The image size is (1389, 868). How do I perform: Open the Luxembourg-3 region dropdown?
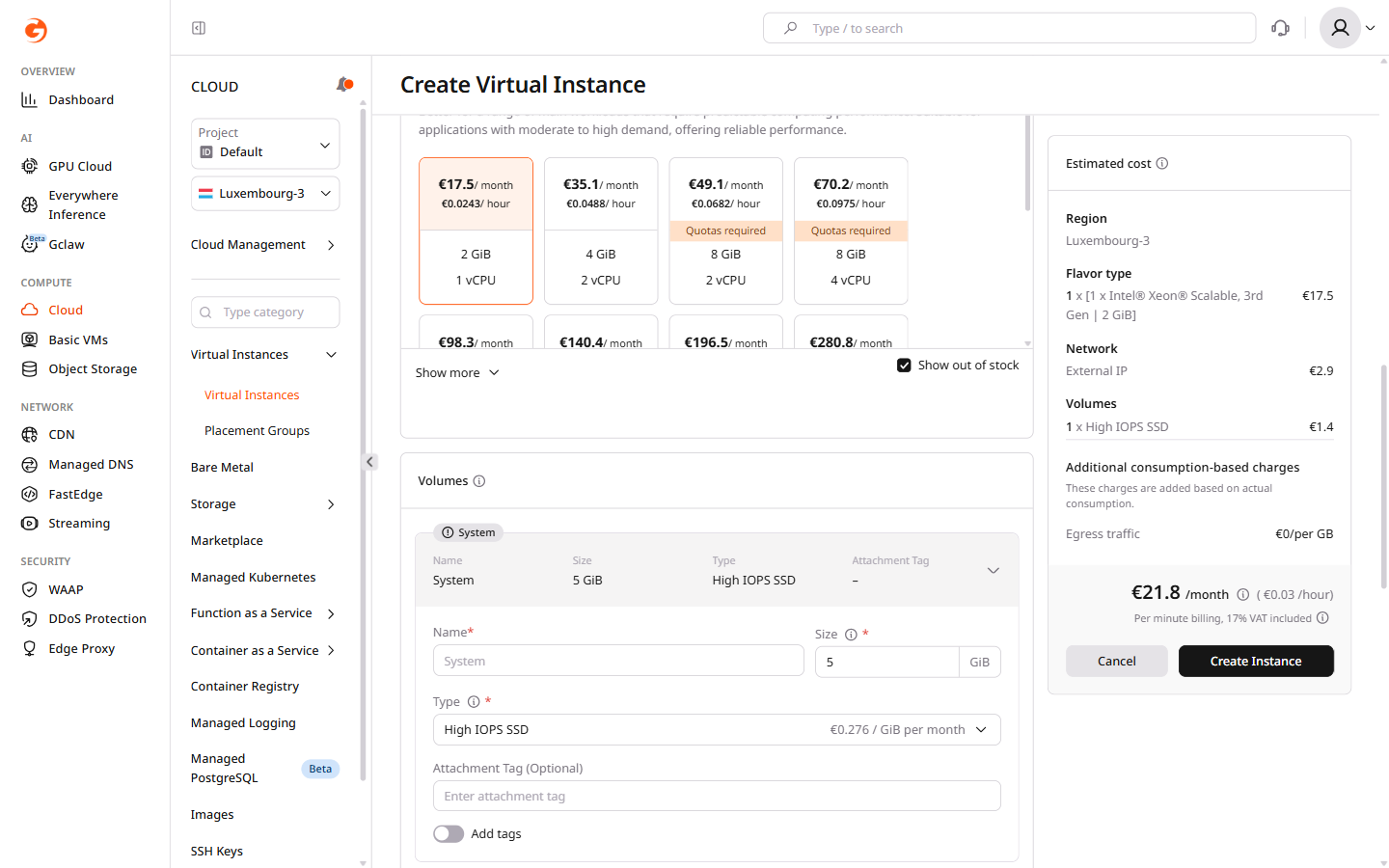265,193
